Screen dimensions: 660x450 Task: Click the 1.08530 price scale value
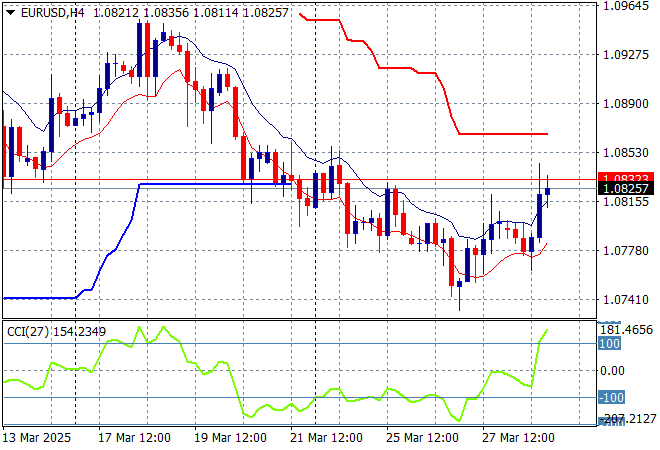(626, 152)
